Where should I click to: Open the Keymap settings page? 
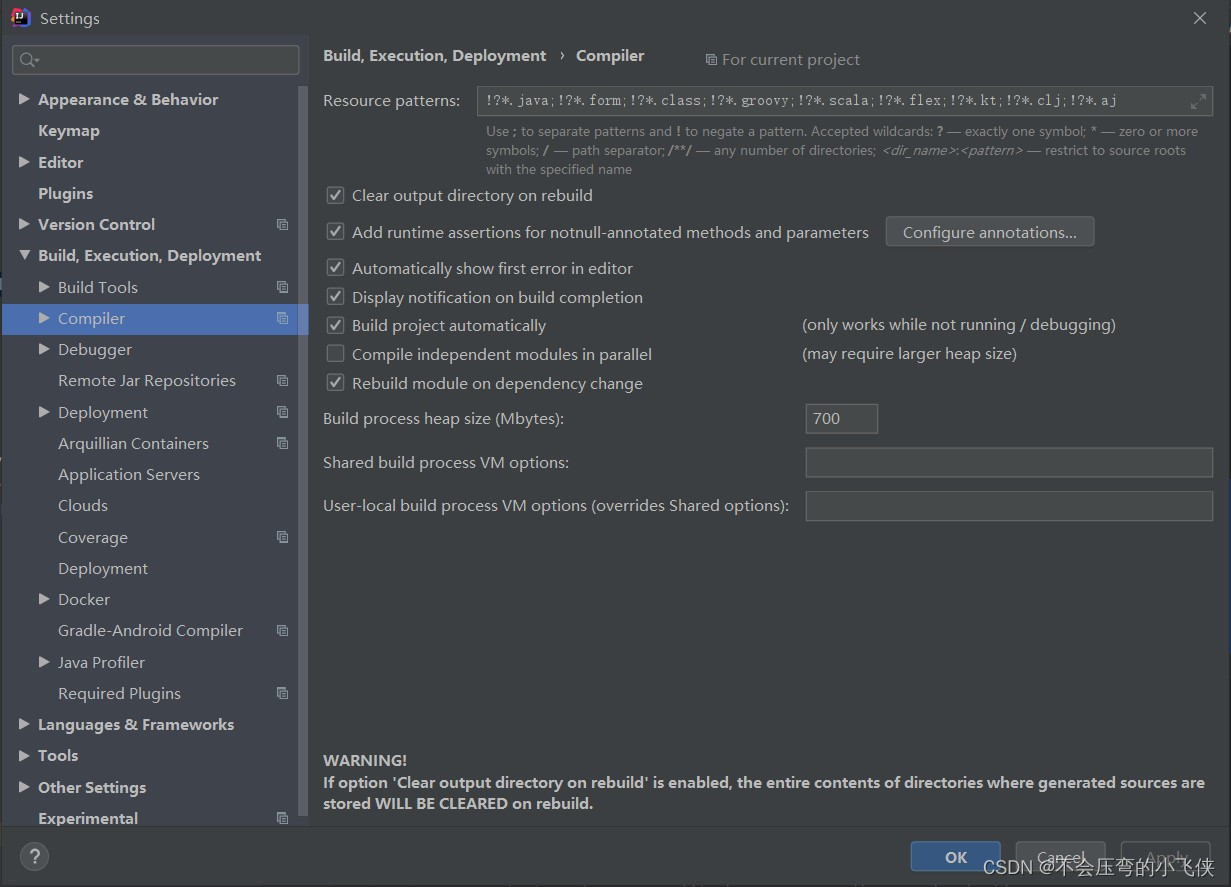click(69, 131)
